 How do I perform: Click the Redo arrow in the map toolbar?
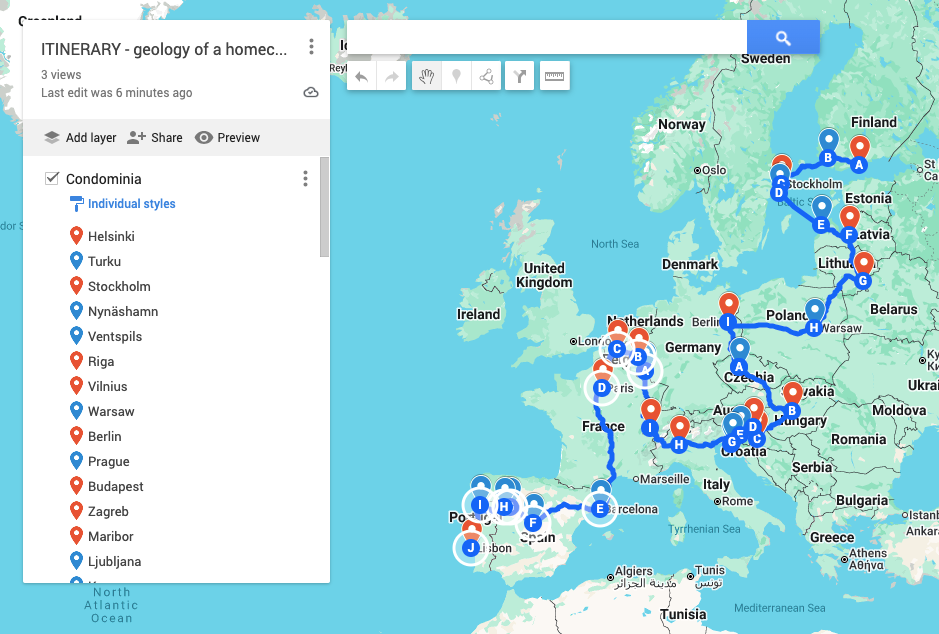392,76
